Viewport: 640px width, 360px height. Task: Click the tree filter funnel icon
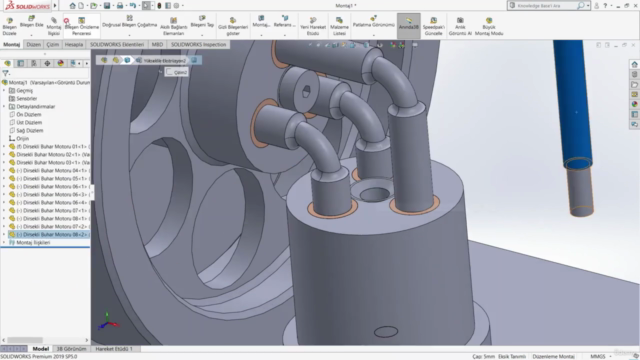click(5, 73)
